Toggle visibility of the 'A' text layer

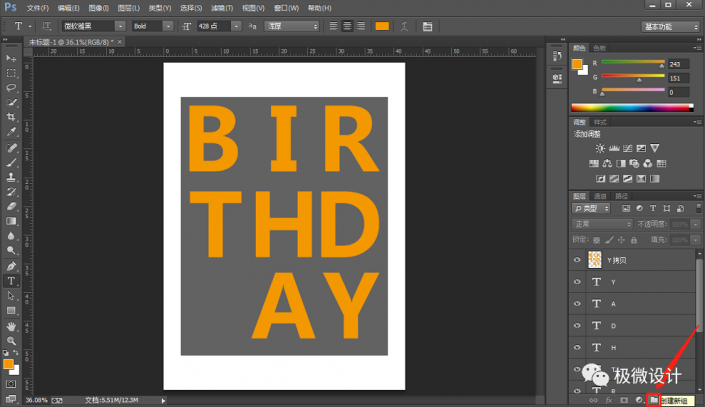[577, 304]
